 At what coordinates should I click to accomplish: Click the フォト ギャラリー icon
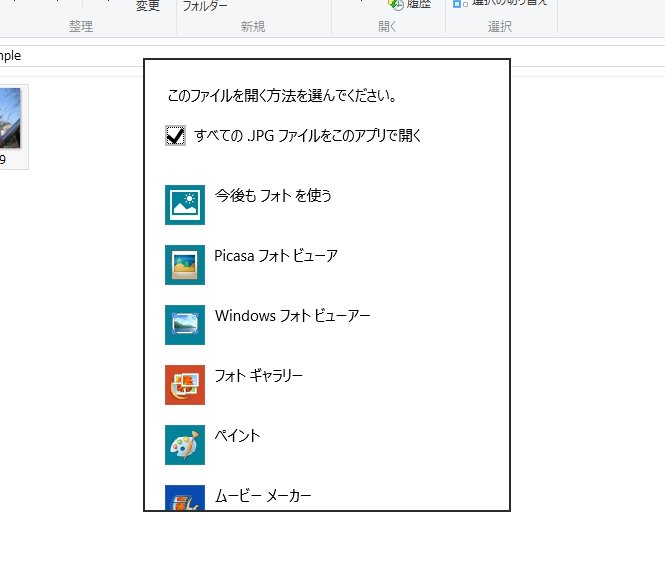click(x=185, y=385)
